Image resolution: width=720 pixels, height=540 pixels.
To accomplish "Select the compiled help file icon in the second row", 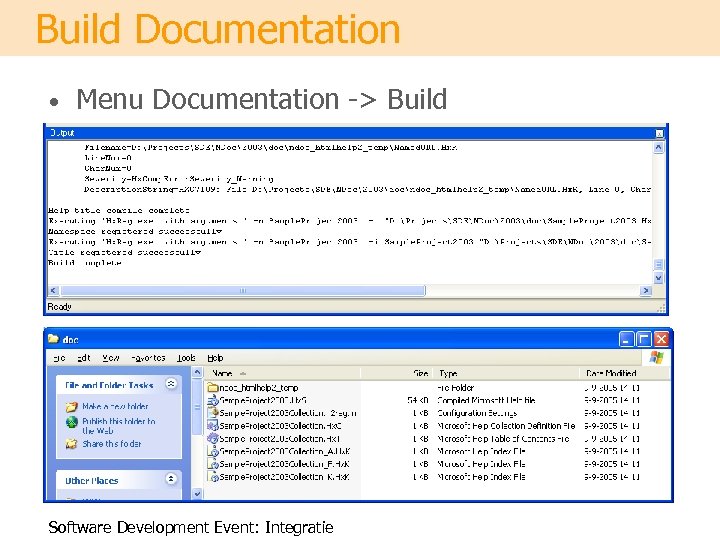I will (212, 400).
